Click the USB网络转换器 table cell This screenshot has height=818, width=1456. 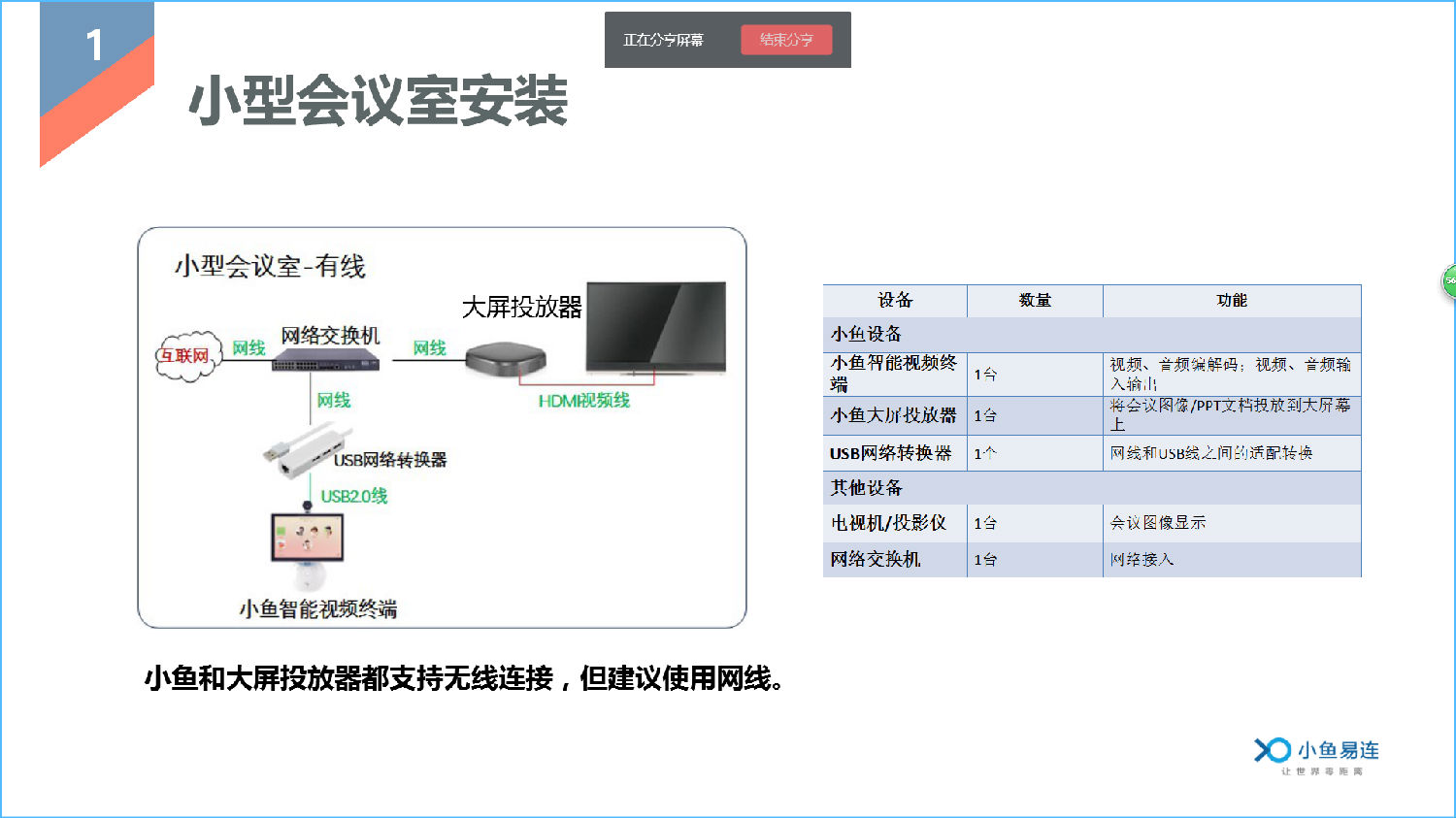[x=895, y=453]
